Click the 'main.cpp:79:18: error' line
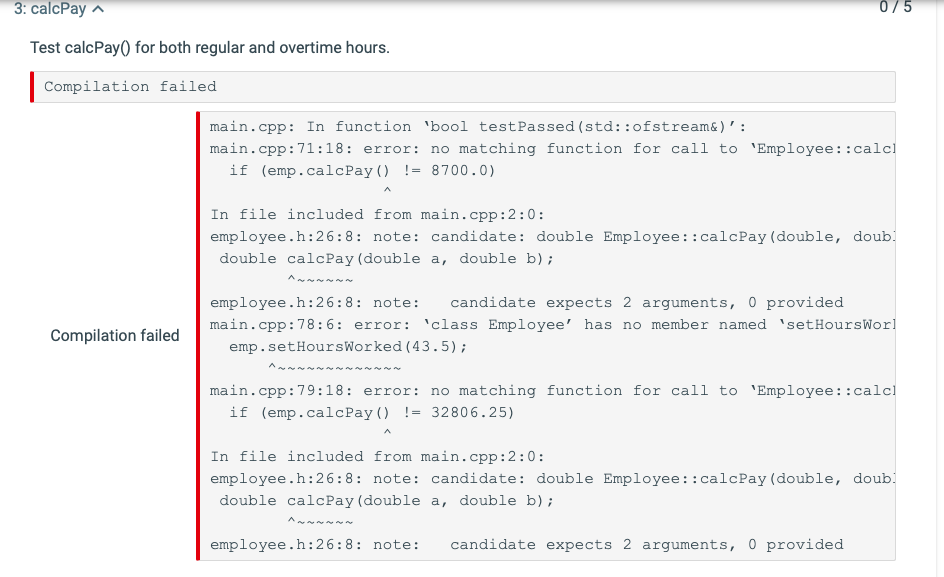The height and width of the screenshot is (577, 944). tap(552, 390)
